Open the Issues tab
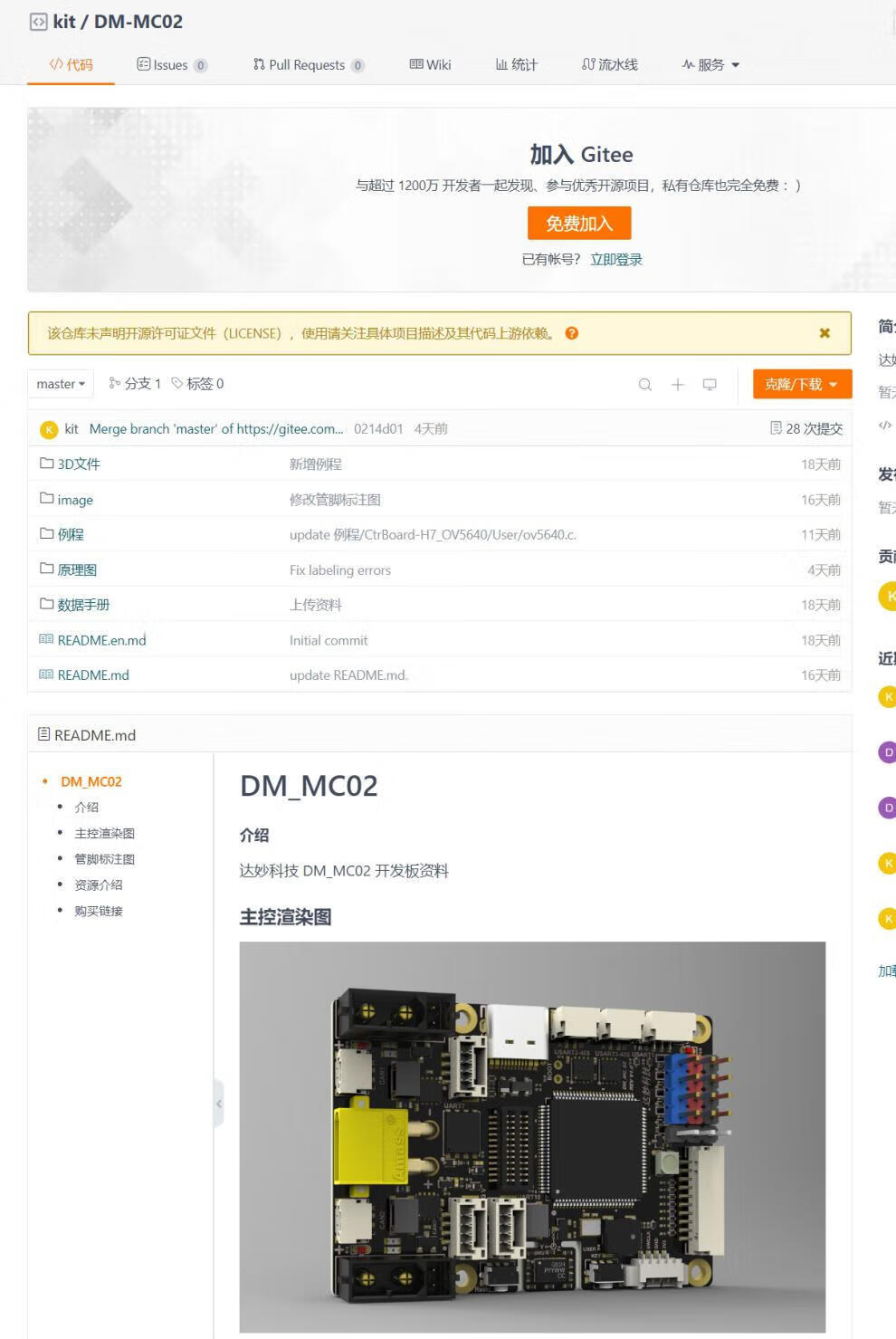This screenshot has height=1339, width=896. (x=172, y=64)
